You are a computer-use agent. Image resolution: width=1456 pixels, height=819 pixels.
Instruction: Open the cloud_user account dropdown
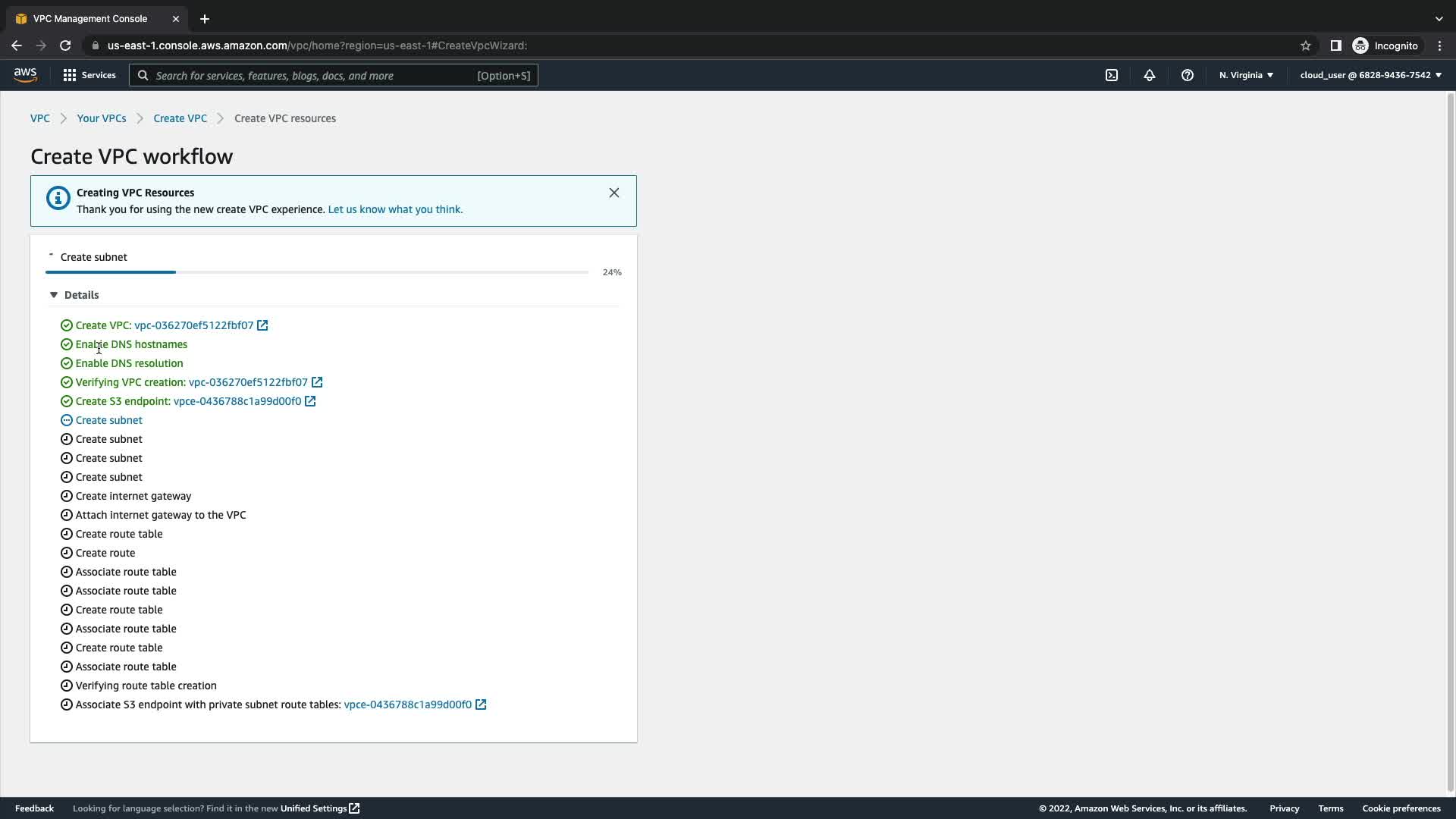coord(1370,75)
